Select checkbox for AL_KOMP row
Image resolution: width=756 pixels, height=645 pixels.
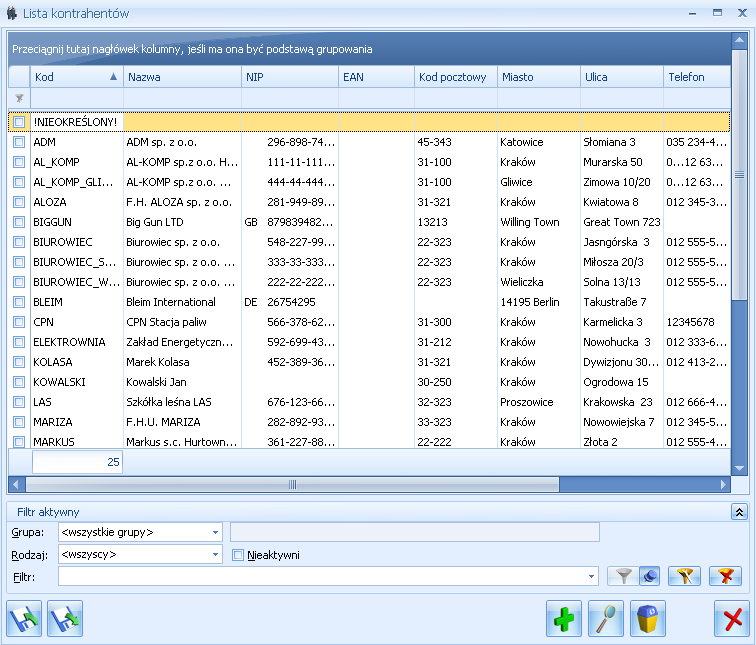point(19,162)
